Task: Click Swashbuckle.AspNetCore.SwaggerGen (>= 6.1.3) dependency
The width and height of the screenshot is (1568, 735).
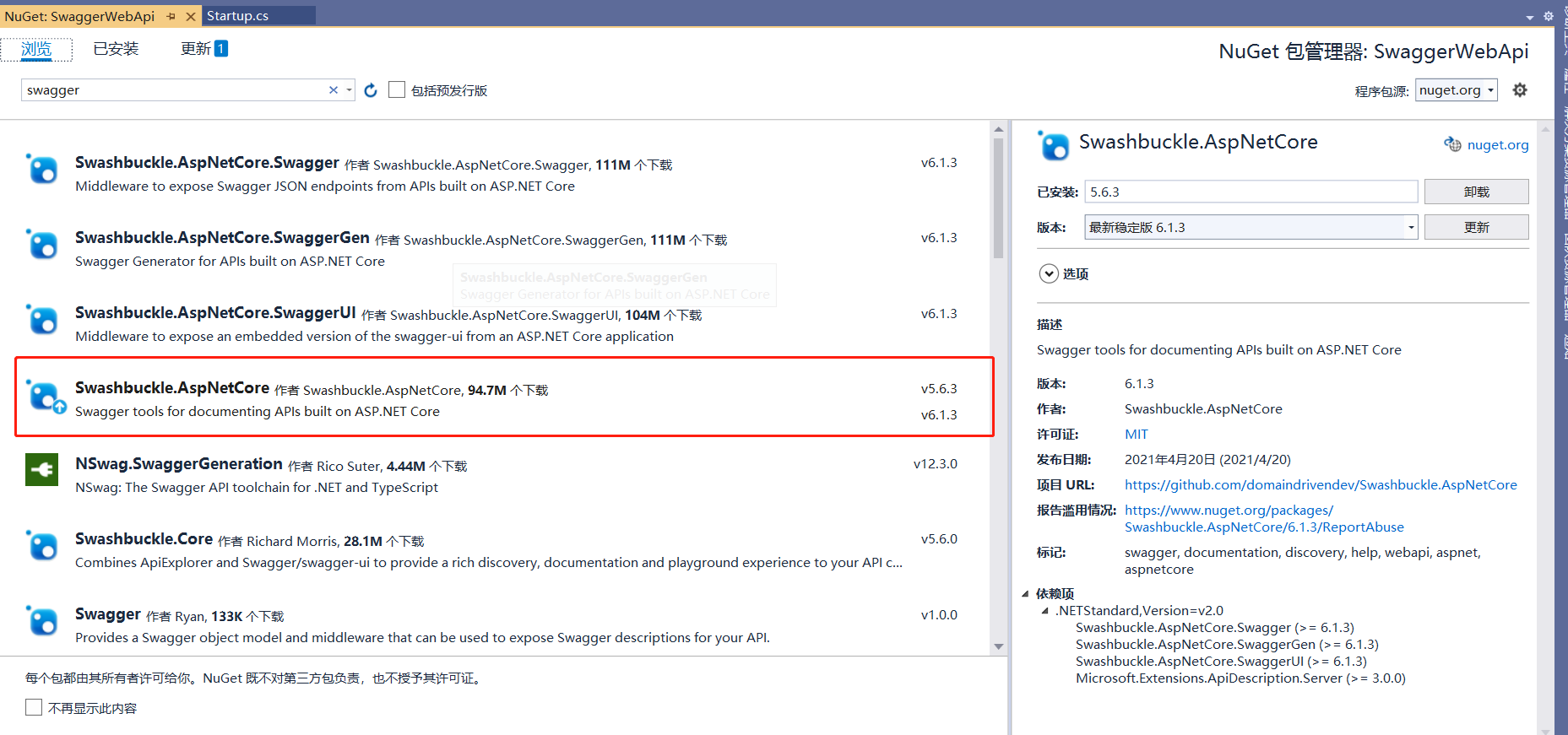Action: (1227, 644)
